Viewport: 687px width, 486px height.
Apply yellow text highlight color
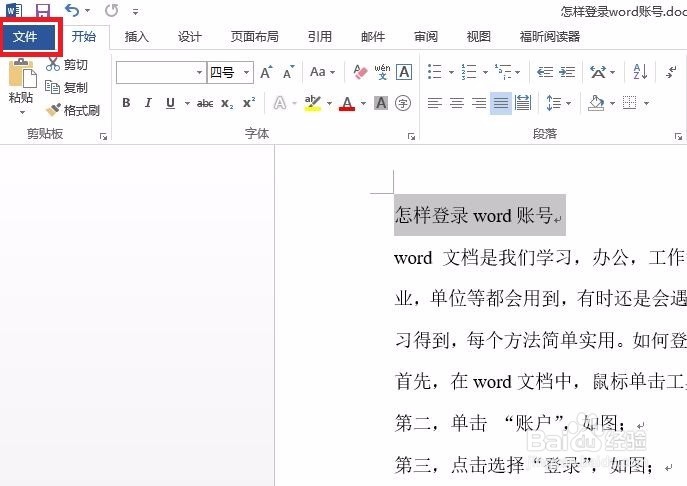click(x=313, y=103)
